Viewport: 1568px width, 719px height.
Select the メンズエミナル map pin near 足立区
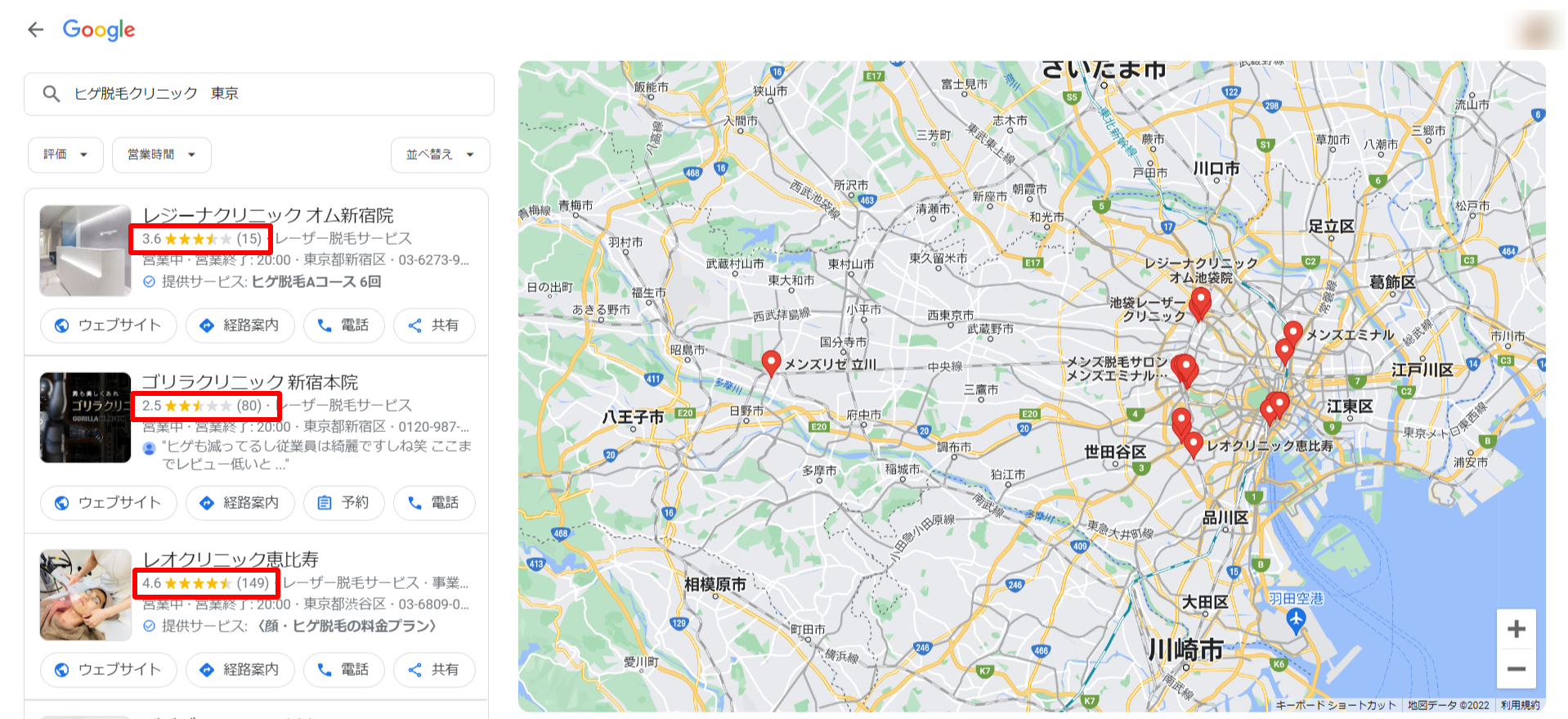pyautogui.click(x=1292, y=333)
